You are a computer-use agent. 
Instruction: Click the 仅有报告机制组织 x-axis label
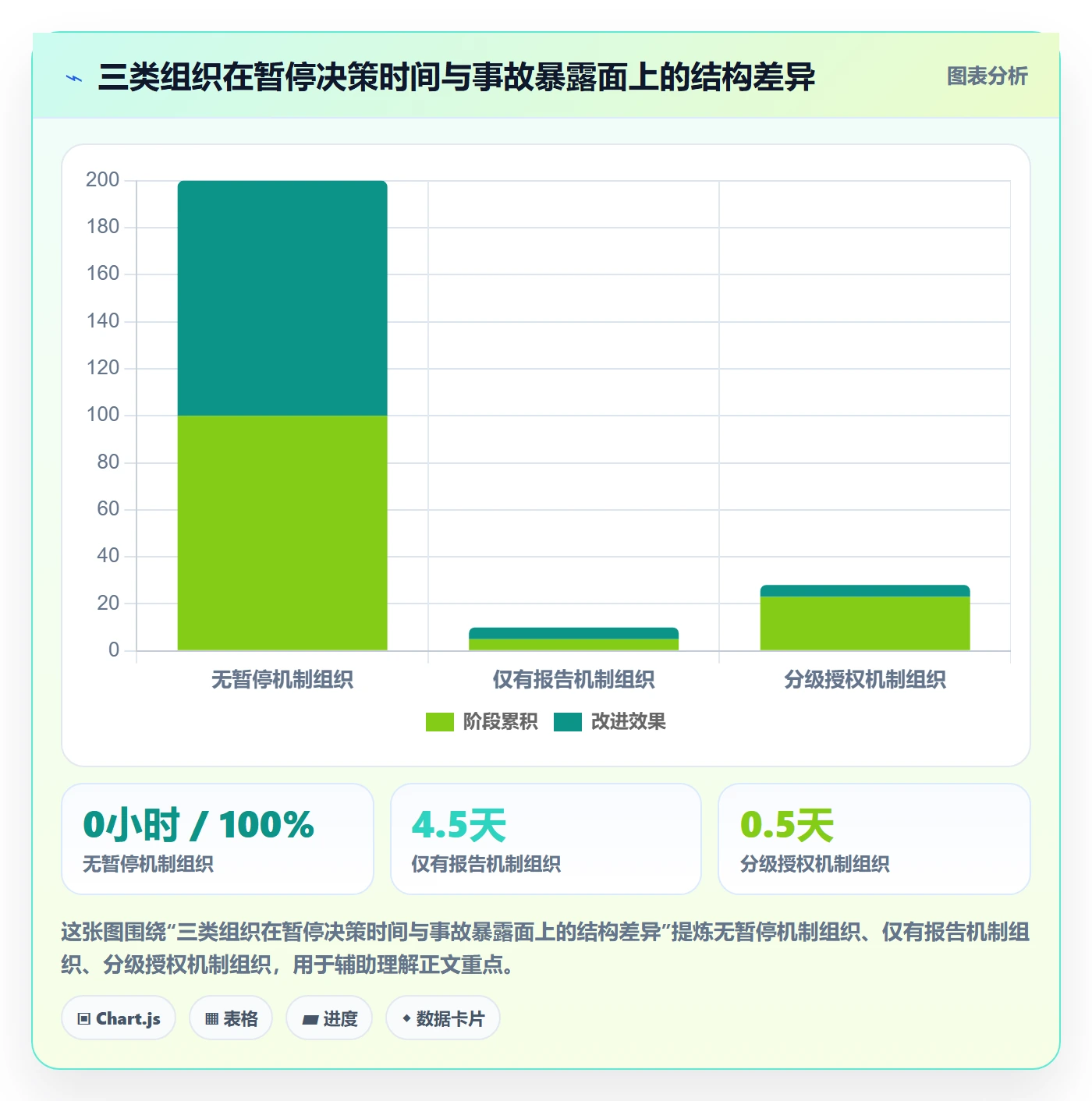point(573,680)
